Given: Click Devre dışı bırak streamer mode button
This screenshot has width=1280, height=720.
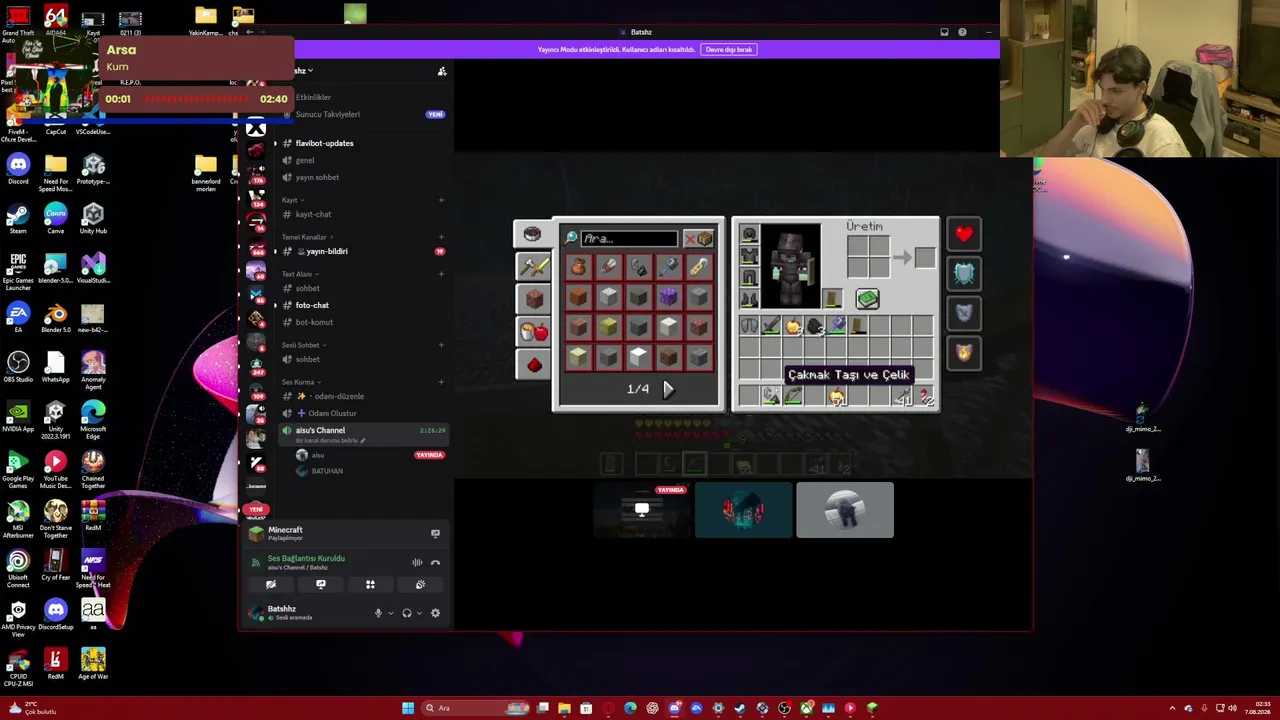Looking at the screenshot, I should click(x=728, y=49).
